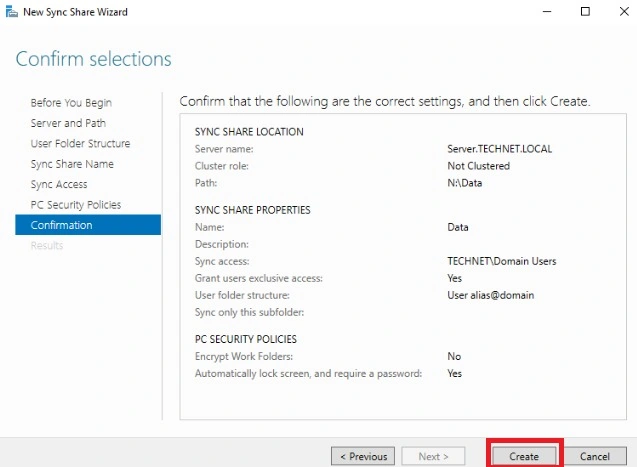Select the PC Security Policies step

[x=76, y=205]
